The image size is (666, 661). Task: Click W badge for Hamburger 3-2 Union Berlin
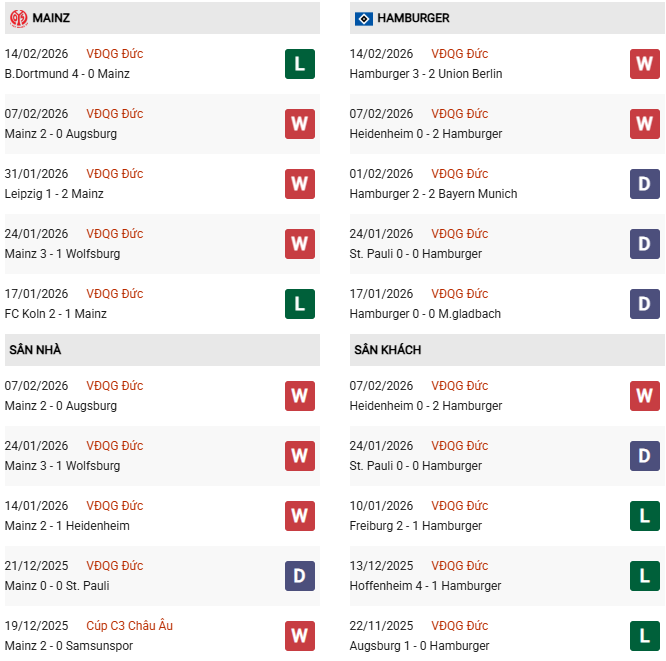click(644, 64)
